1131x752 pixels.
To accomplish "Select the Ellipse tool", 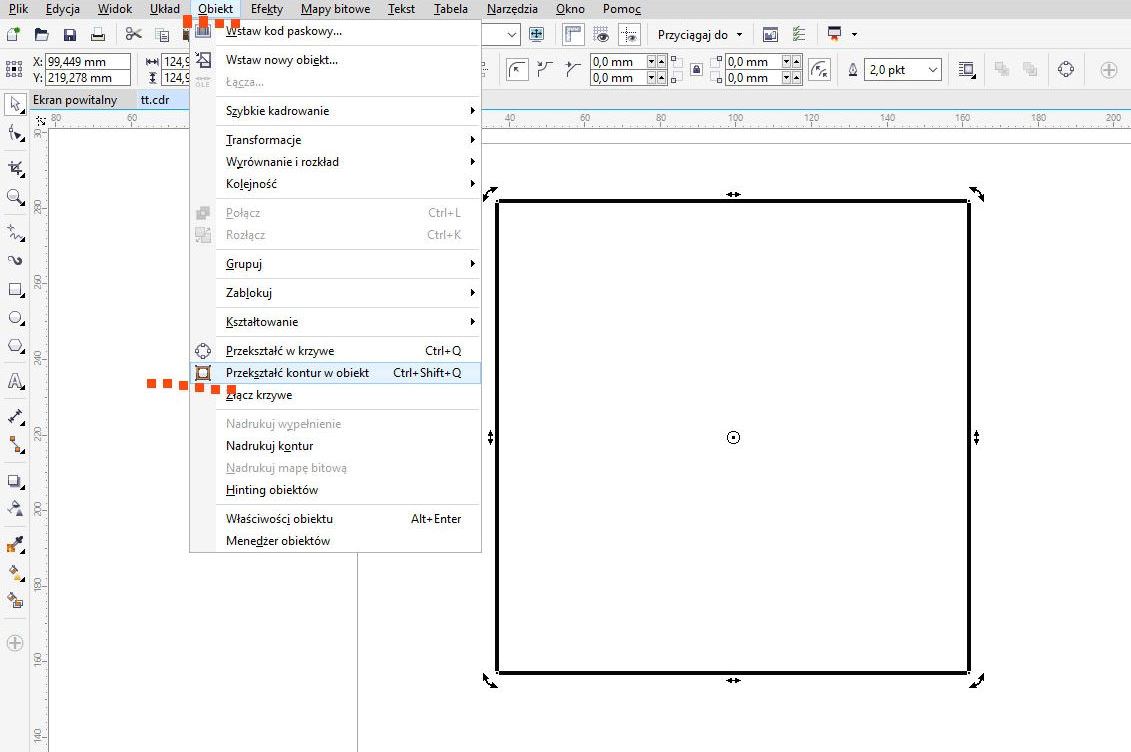I will (x=15, y=318).
